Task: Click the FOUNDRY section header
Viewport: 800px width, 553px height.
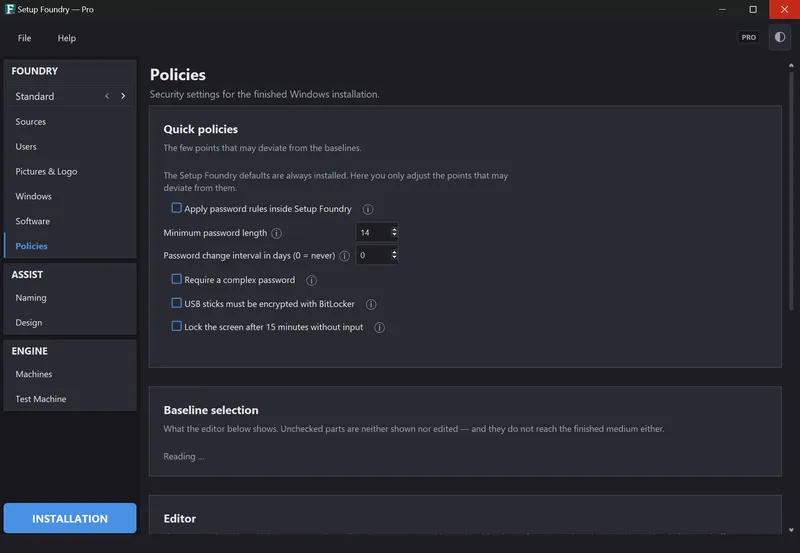Action: (35, 71)
